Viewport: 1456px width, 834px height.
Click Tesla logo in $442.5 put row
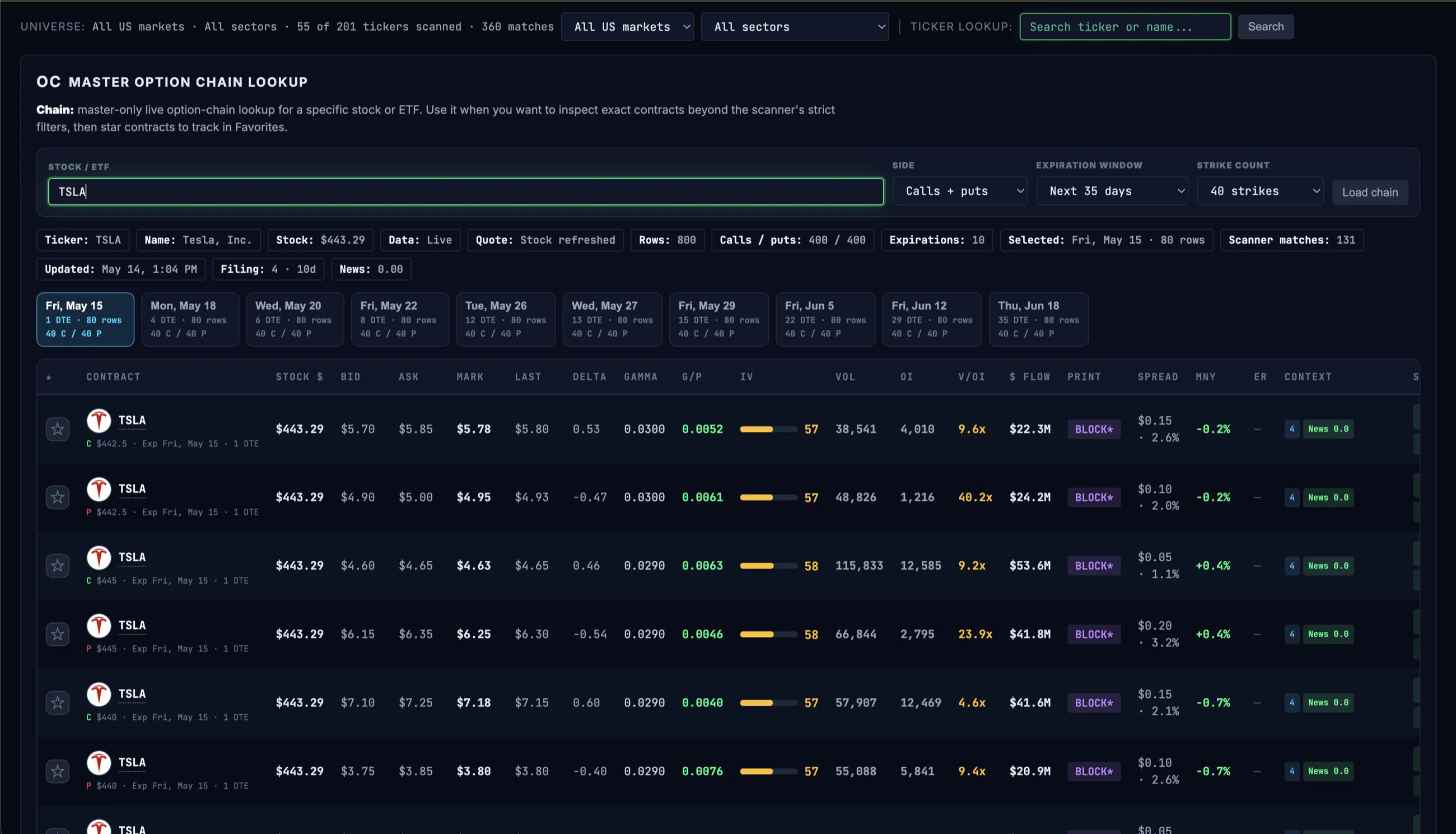pos(99,490)
